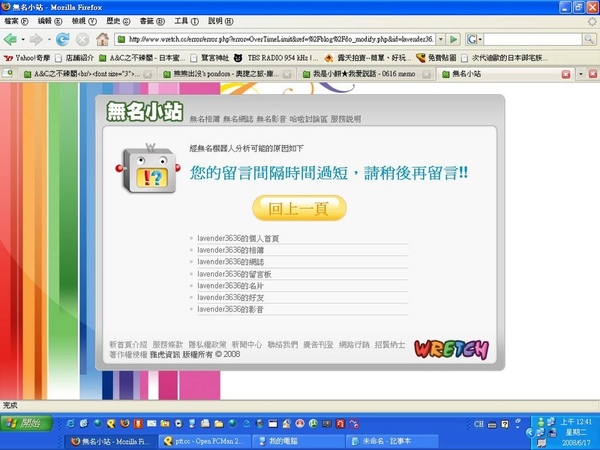The image size is (600, 450).
Task: Open the 檔案 (F) menu
Action: coord(16,21)
